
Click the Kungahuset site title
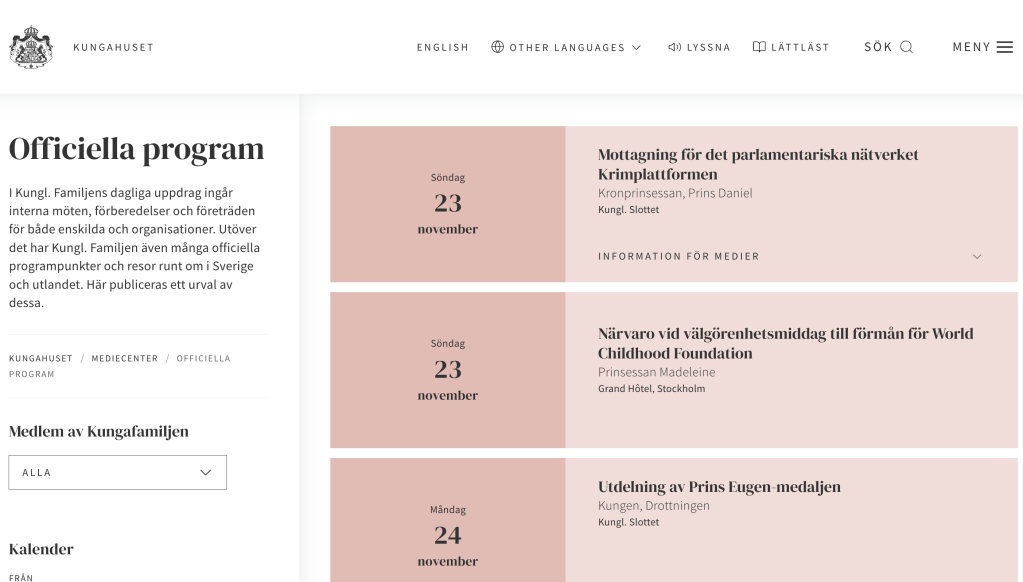click(114, 47)
